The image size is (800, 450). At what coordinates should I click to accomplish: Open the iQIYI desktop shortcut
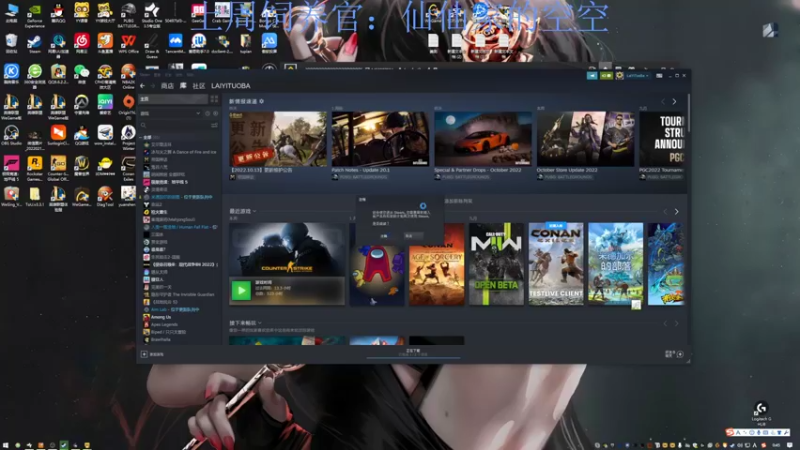[105, 105]
